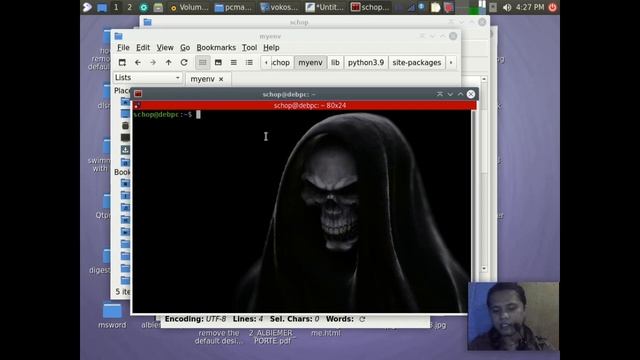Click the red terminal tab title bar
Image resolution: width=640 pixels, height=360 pixels.
[304, 105]
